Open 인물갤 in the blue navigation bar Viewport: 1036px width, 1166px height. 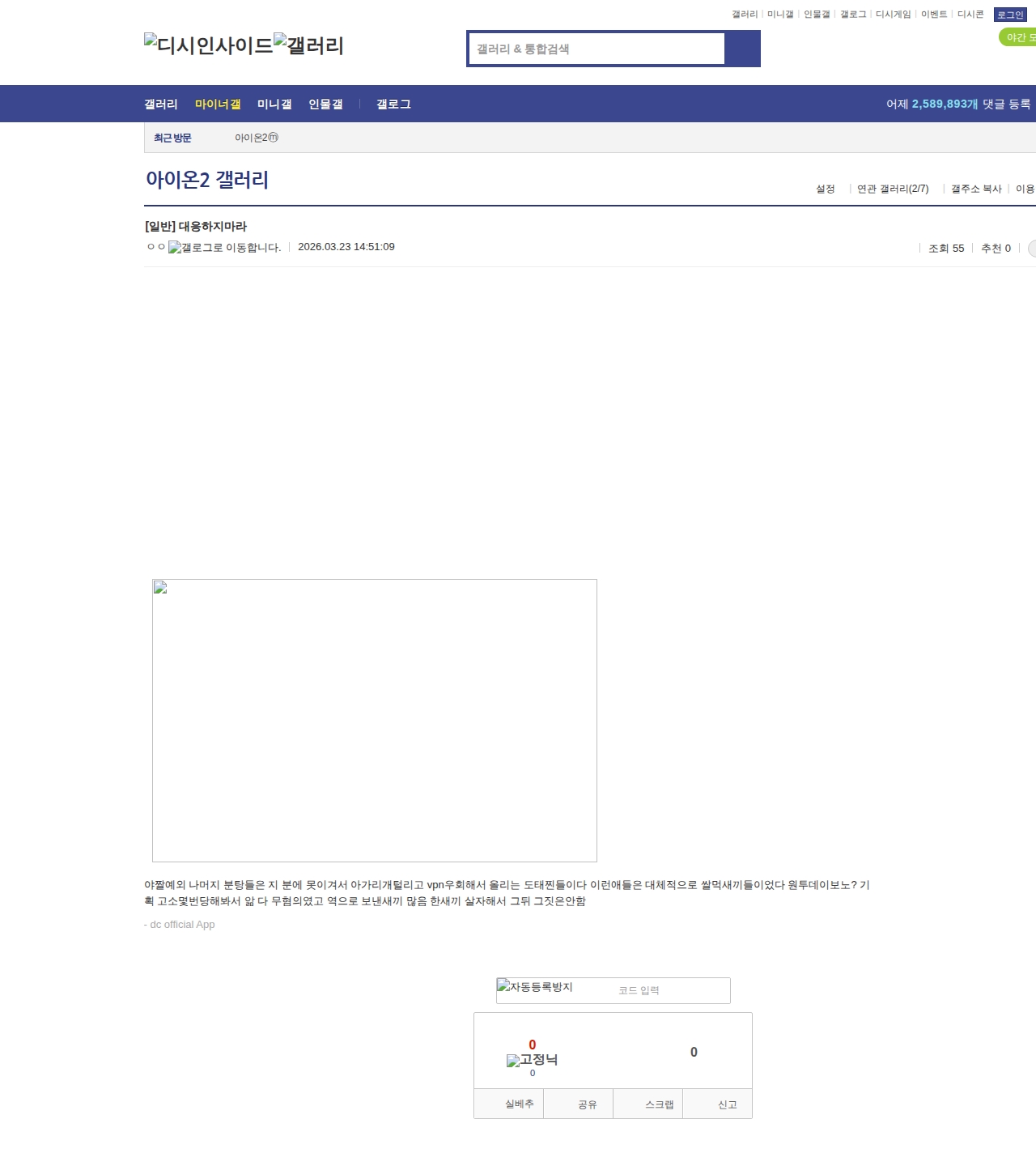325,104
